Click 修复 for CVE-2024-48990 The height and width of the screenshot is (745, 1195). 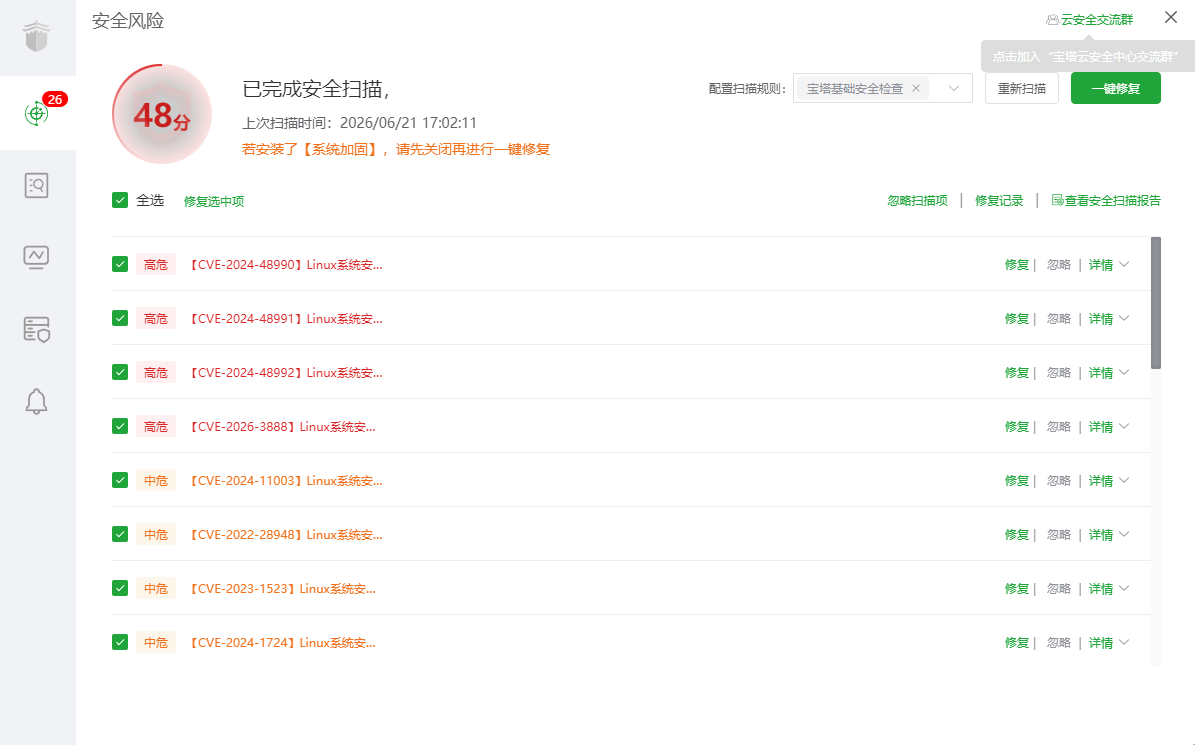(x=1017, y=264)
